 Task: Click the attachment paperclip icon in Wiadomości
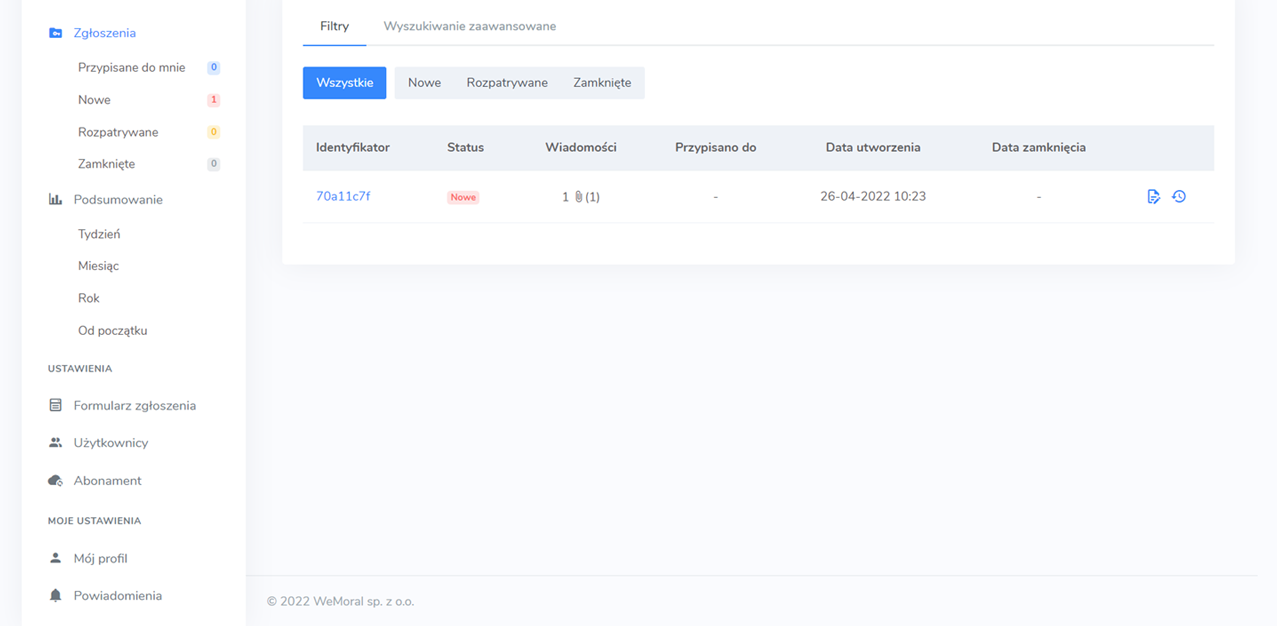[578, 197]
